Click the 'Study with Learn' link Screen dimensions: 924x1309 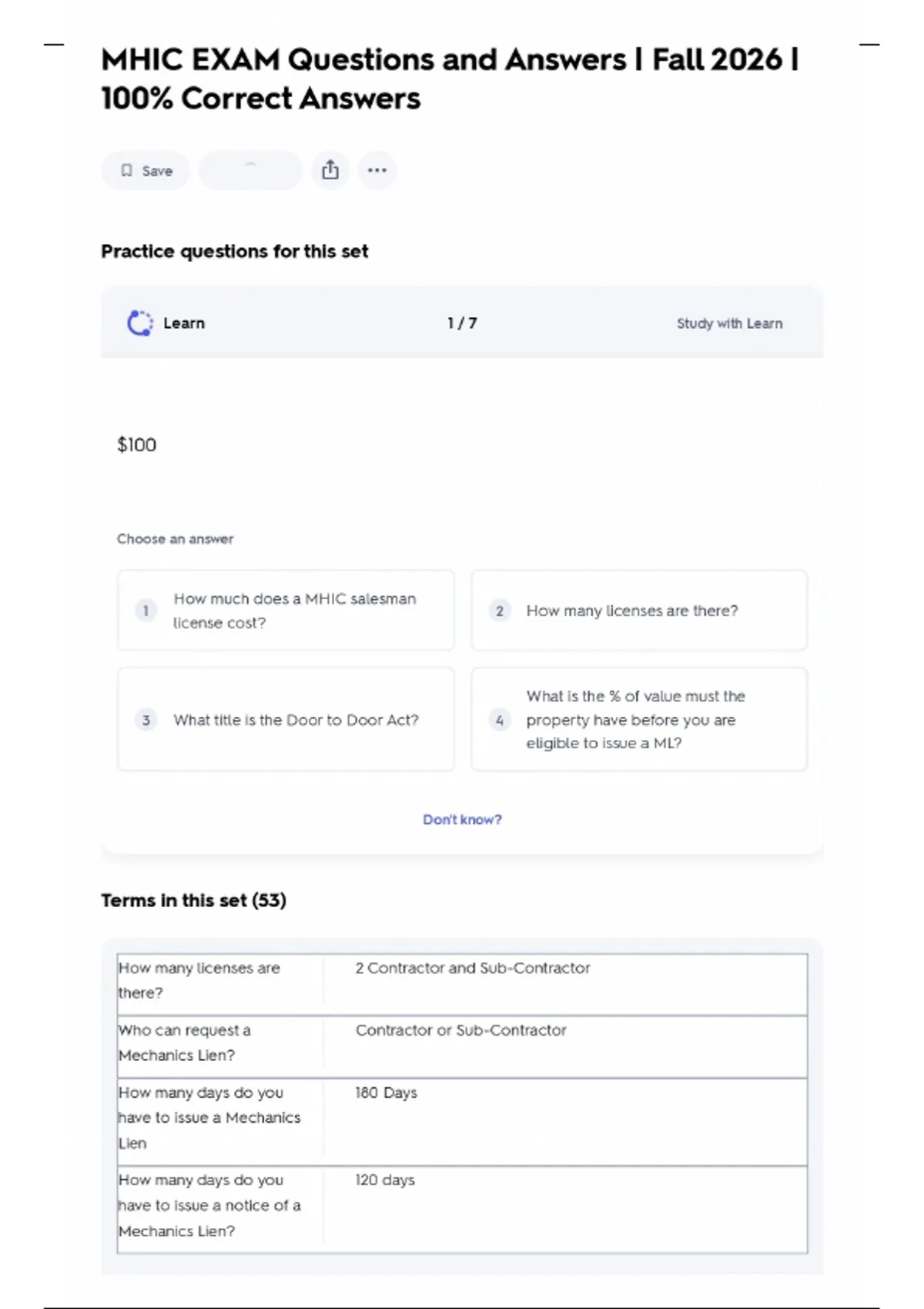pos(729,323)
